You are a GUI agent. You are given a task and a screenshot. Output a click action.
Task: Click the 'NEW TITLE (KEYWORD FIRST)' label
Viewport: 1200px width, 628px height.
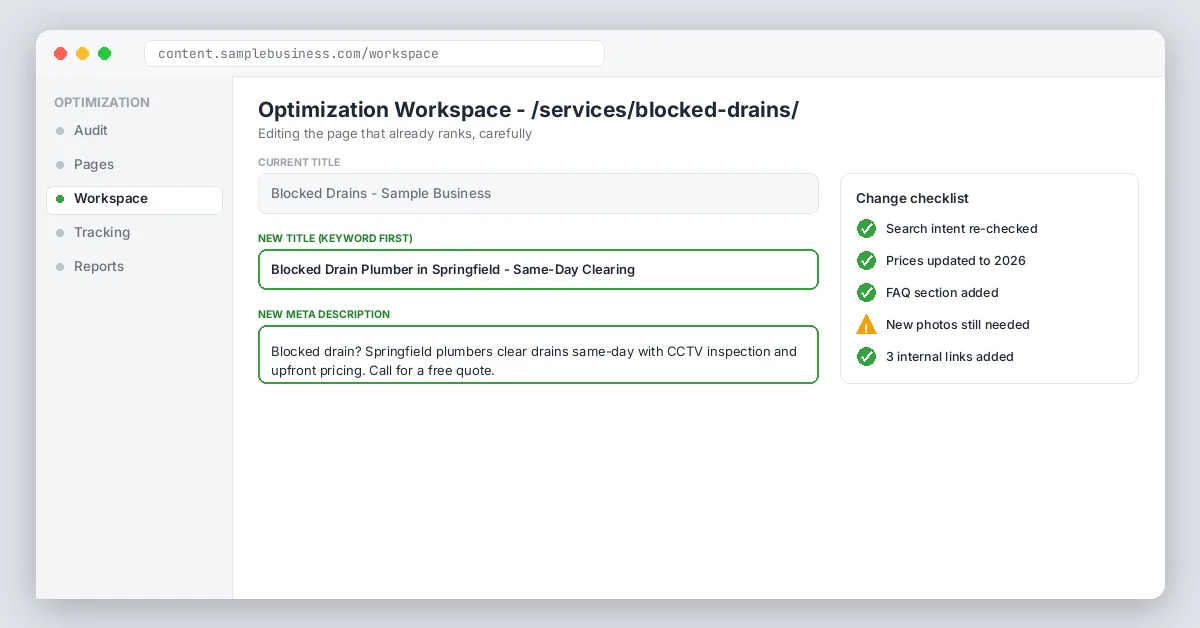coord(335,238)
